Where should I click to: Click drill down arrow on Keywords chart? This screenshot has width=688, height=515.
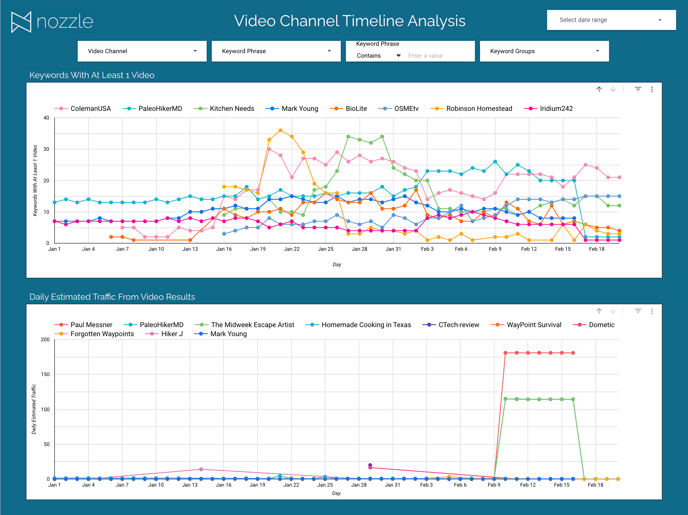(613, 89)
